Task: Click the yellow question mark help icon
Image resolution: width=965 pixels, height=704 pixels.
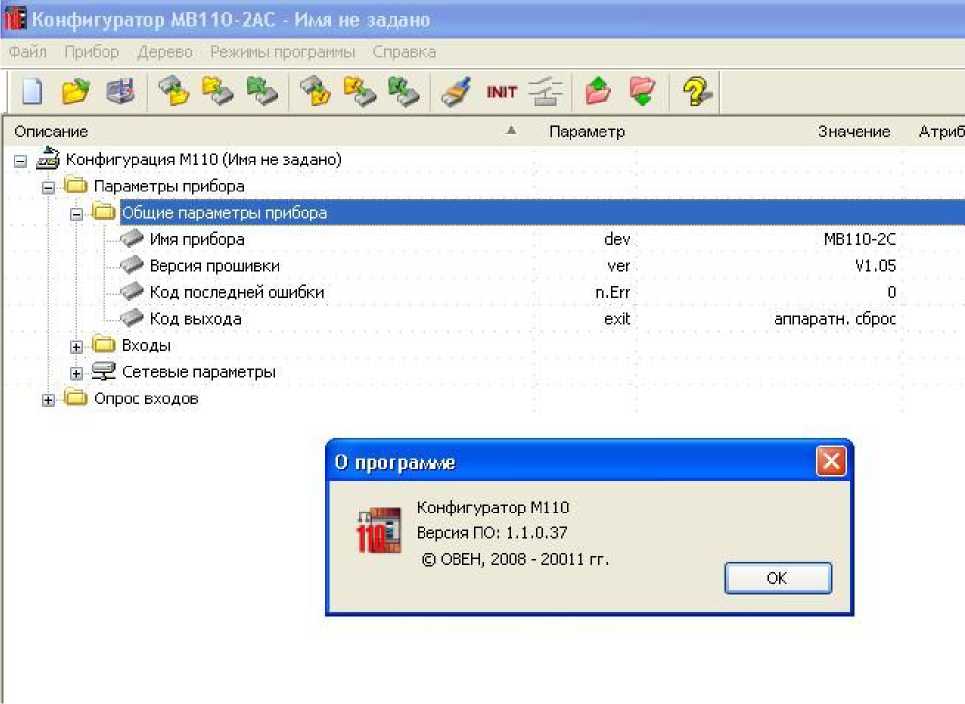Action: [696, 92]
